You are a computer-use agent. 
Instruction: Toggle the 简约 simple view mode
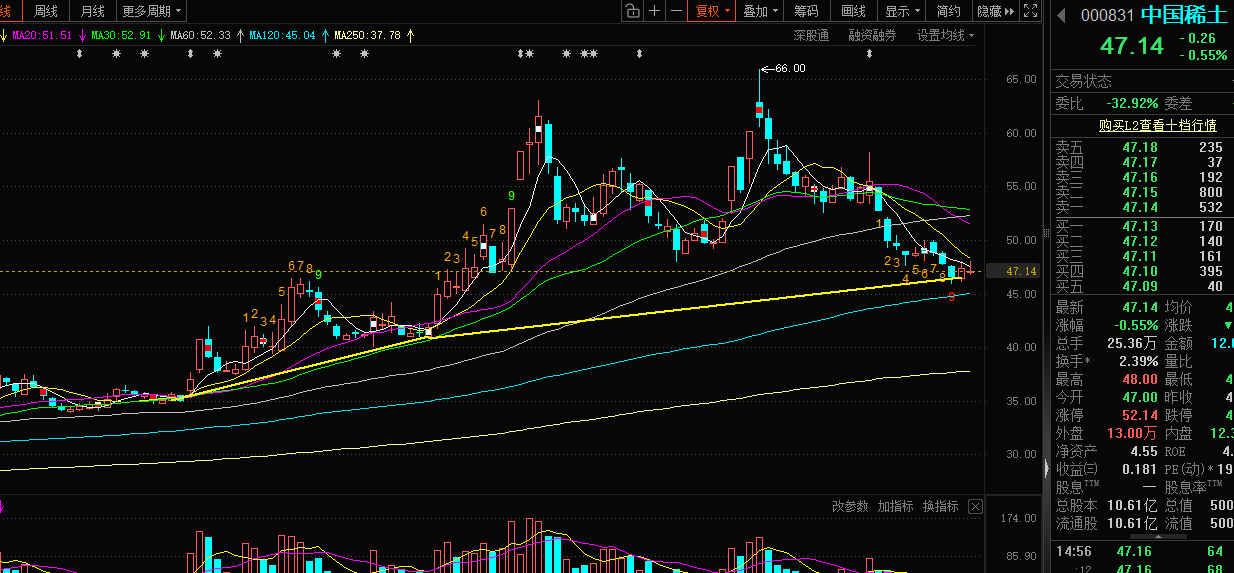[x=948, y=11]
